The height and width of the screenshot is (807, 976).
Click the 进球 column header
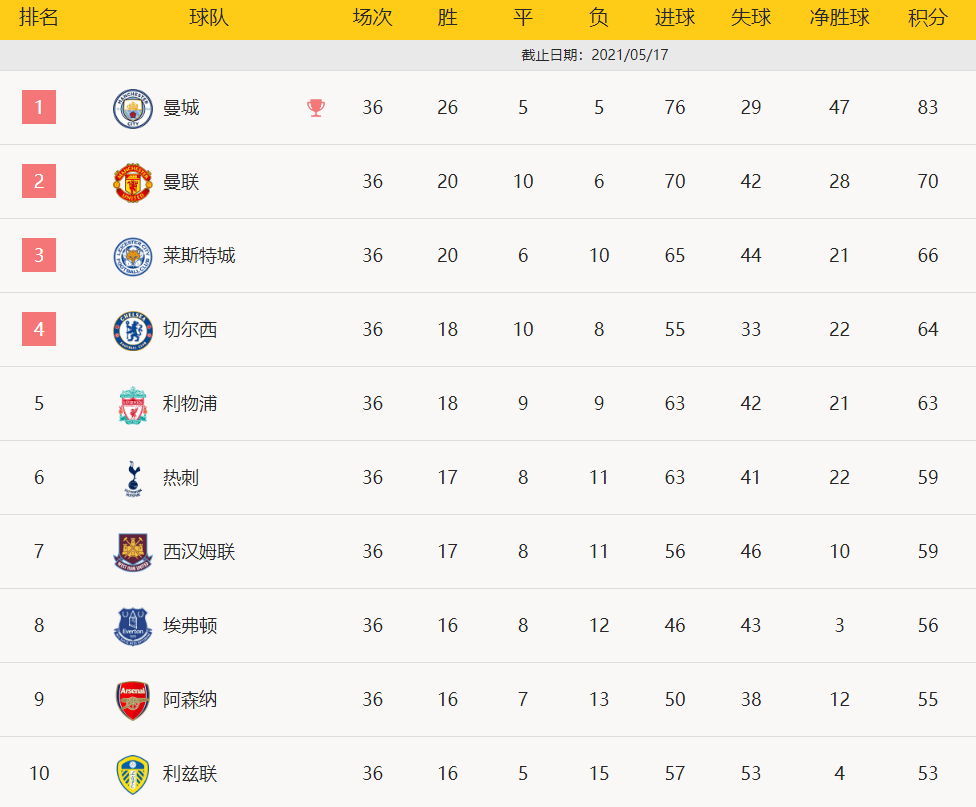click(x=675, y=17)
